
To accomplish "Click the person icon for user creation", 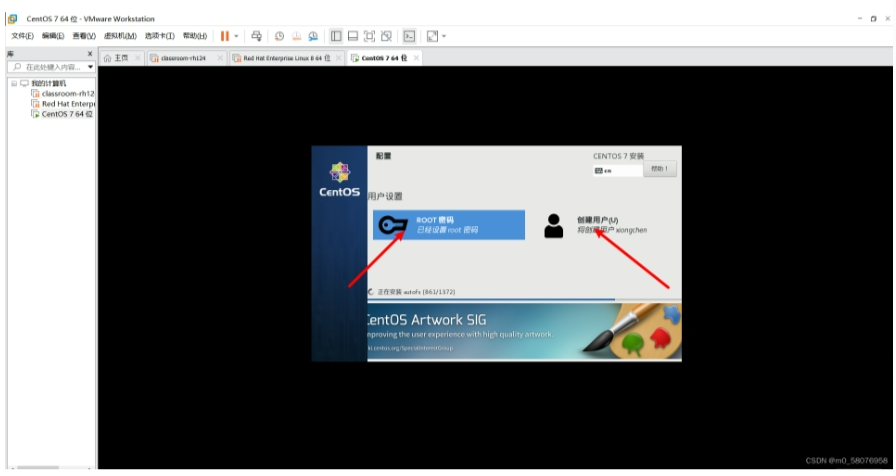I will point(553,226).
